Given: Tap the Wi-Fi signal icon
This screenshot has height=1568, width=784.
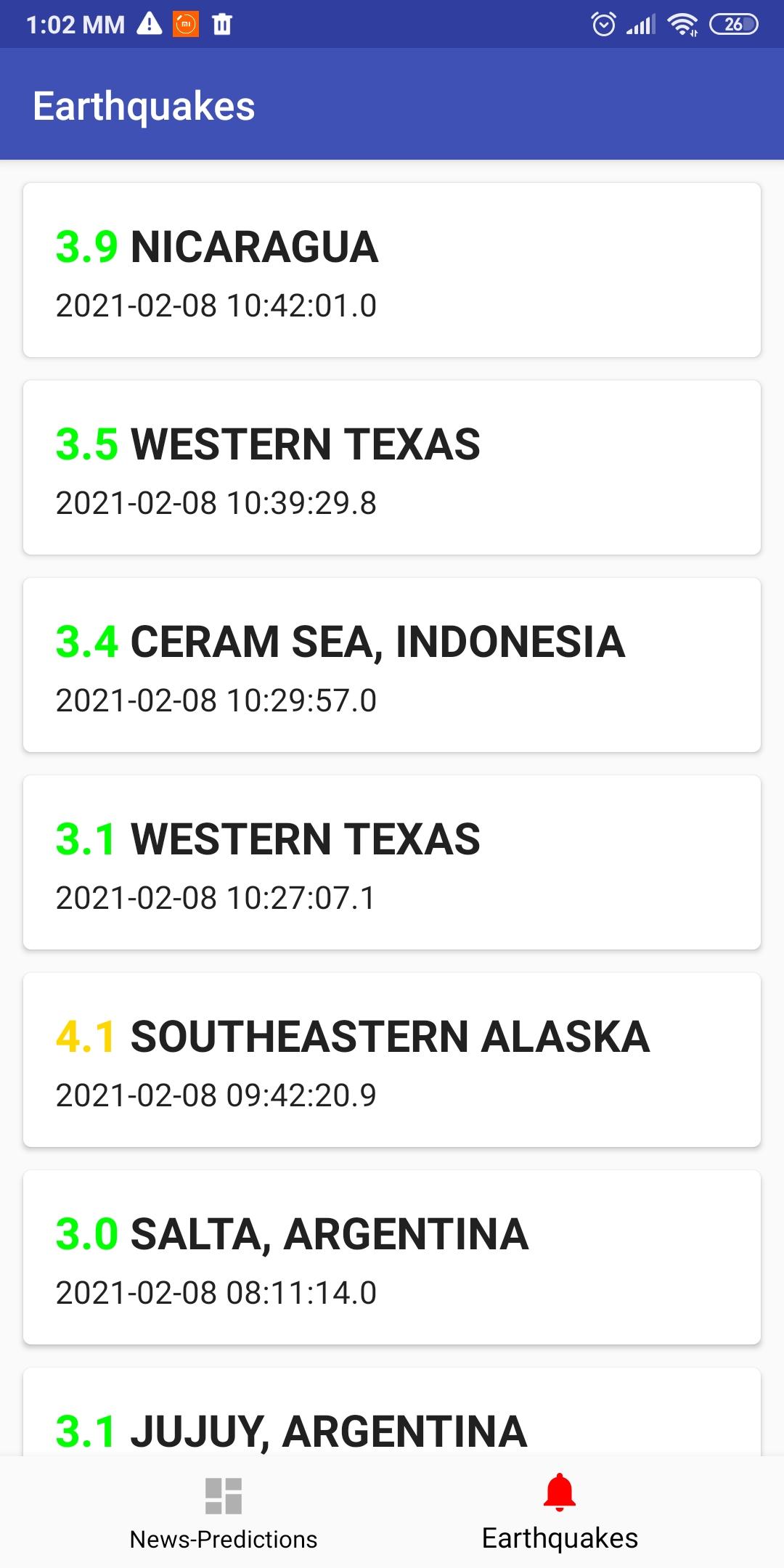Looking at the screenshot, I should tap(682, 24).
